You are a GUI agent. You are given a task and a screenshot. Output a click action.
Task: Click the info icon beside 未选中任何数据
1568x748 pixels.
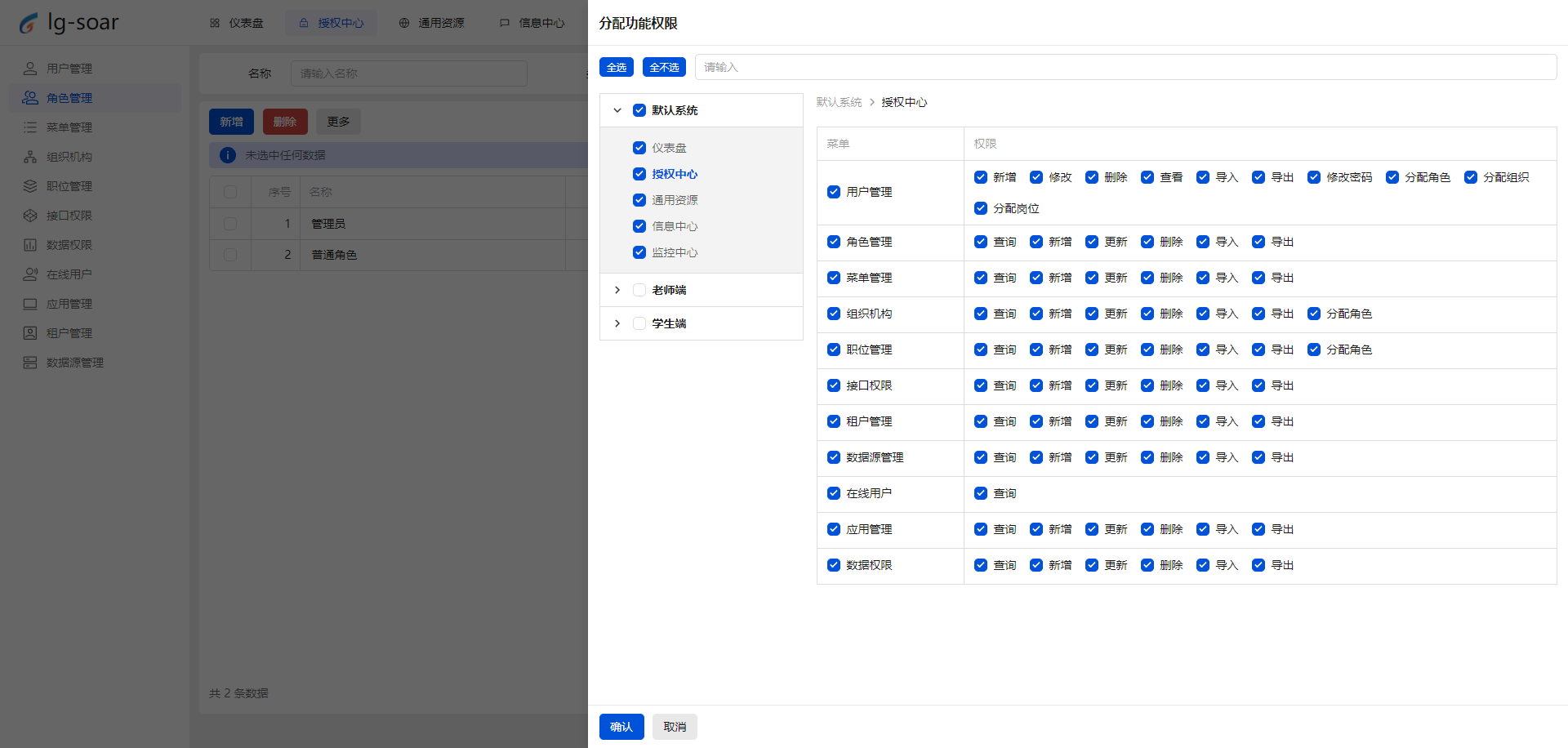pos(228,155)
